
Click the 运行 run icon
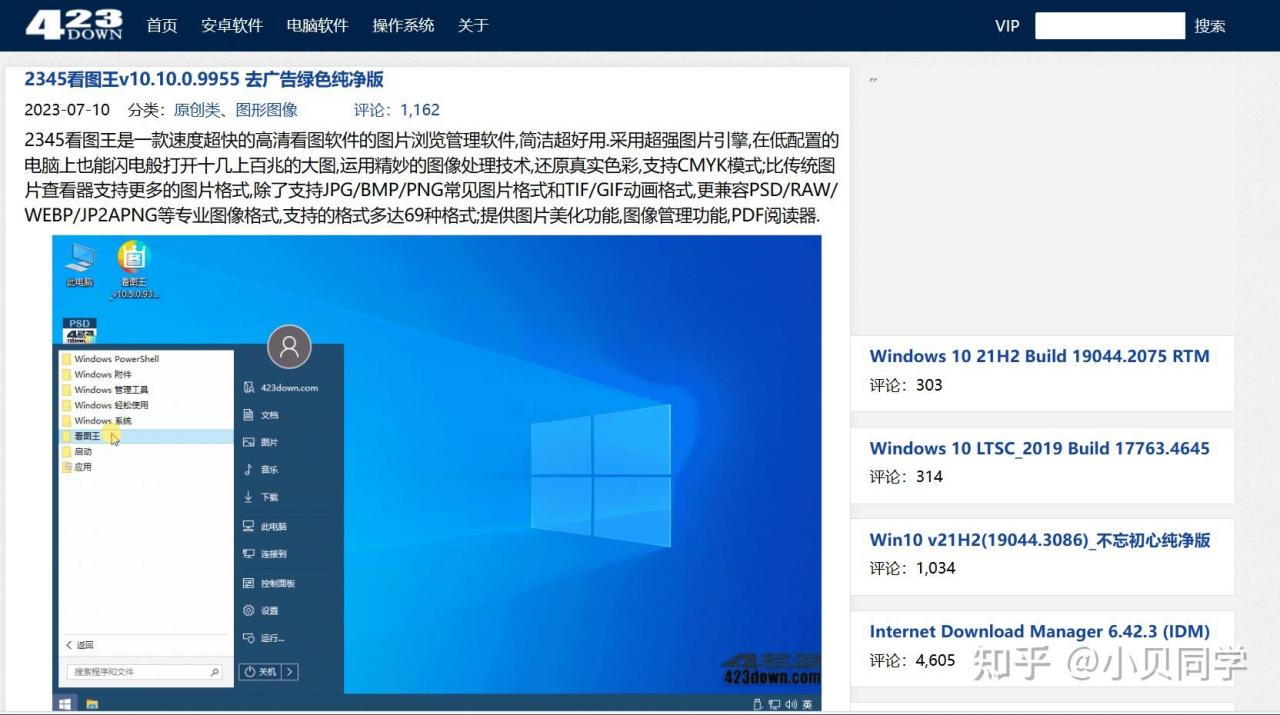pyautogui.click(x=249, y=638)
